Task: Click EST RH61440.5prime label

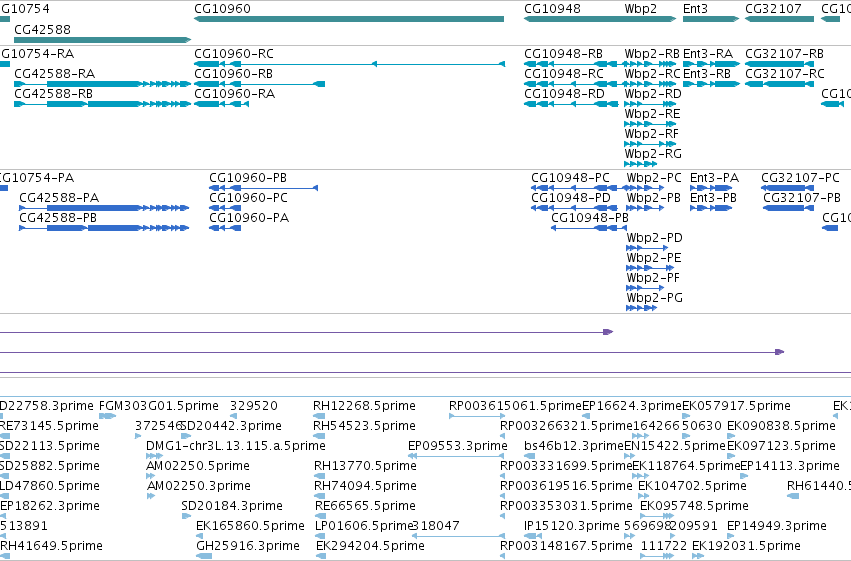Action: [x=819, y=486]
